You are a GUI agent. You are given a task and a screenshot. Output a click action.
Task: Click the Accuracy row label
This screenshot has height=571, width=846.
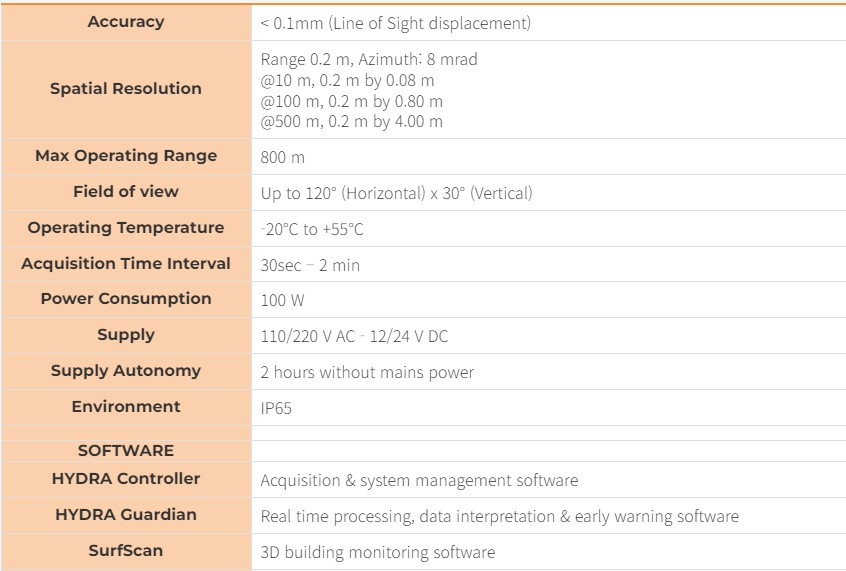click(126, 22)
